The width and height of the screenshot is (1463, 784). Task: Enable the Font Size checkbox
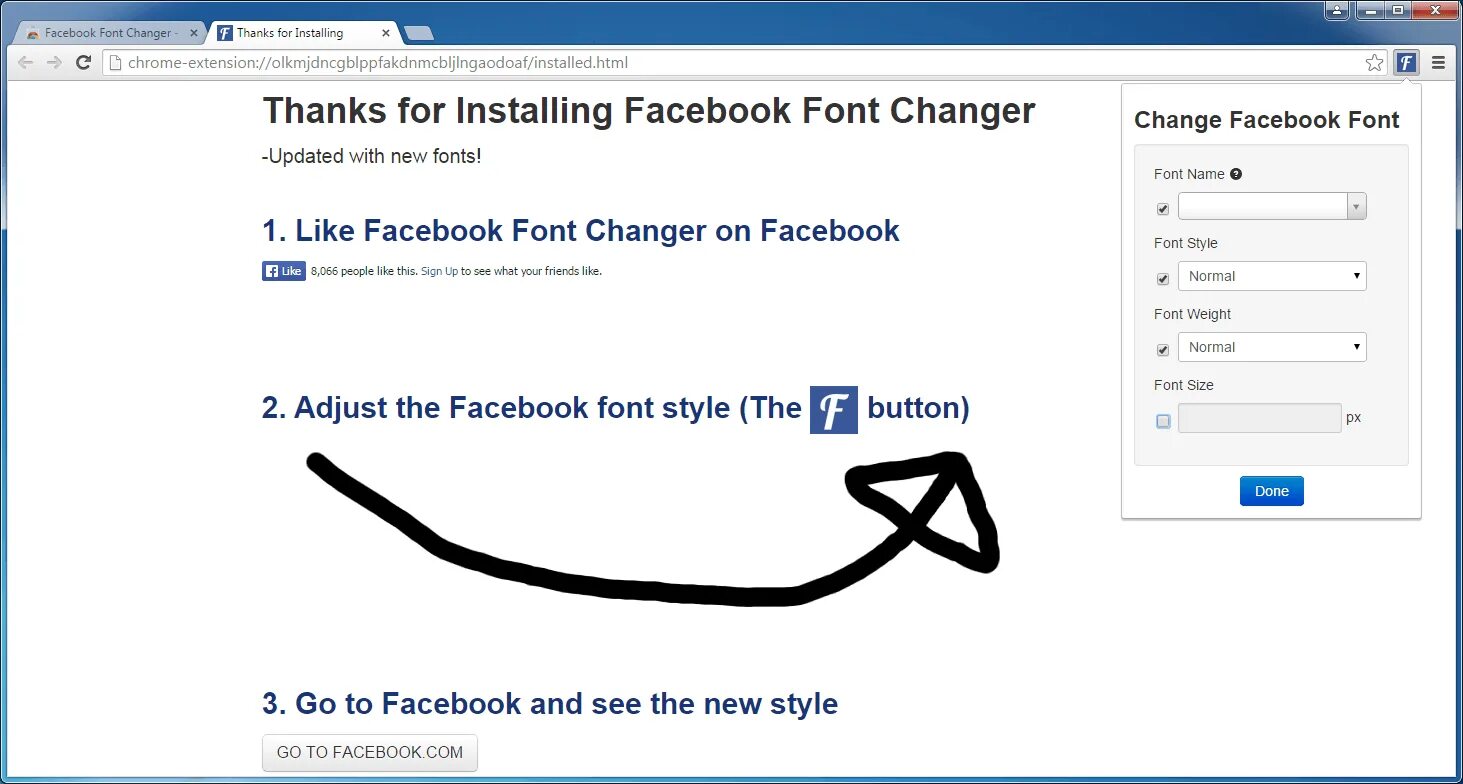1163,421
